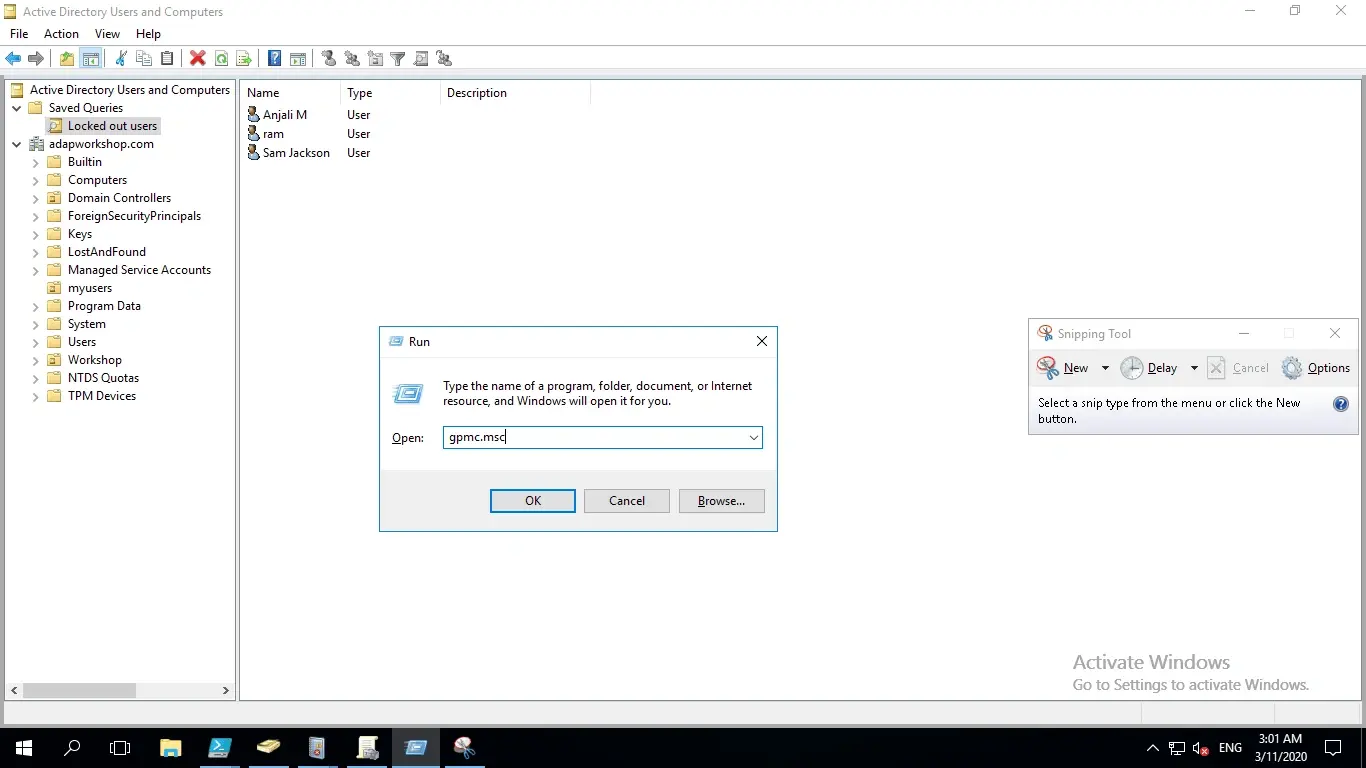The width and height of the screenshot is (1366, 768).
Task: Click the user icon beside Sam Jackson
Action: (x=254, y=153)
